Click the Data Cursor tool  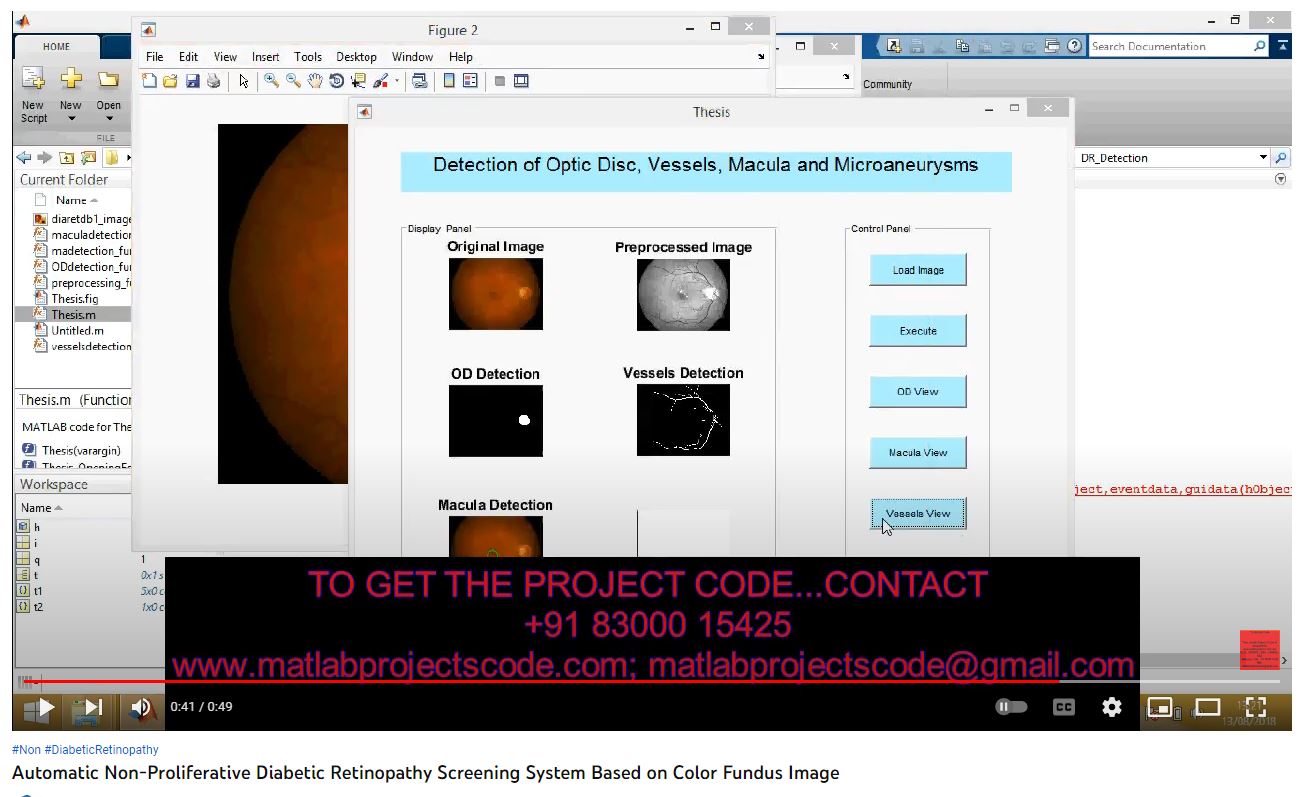click(358, 81)
